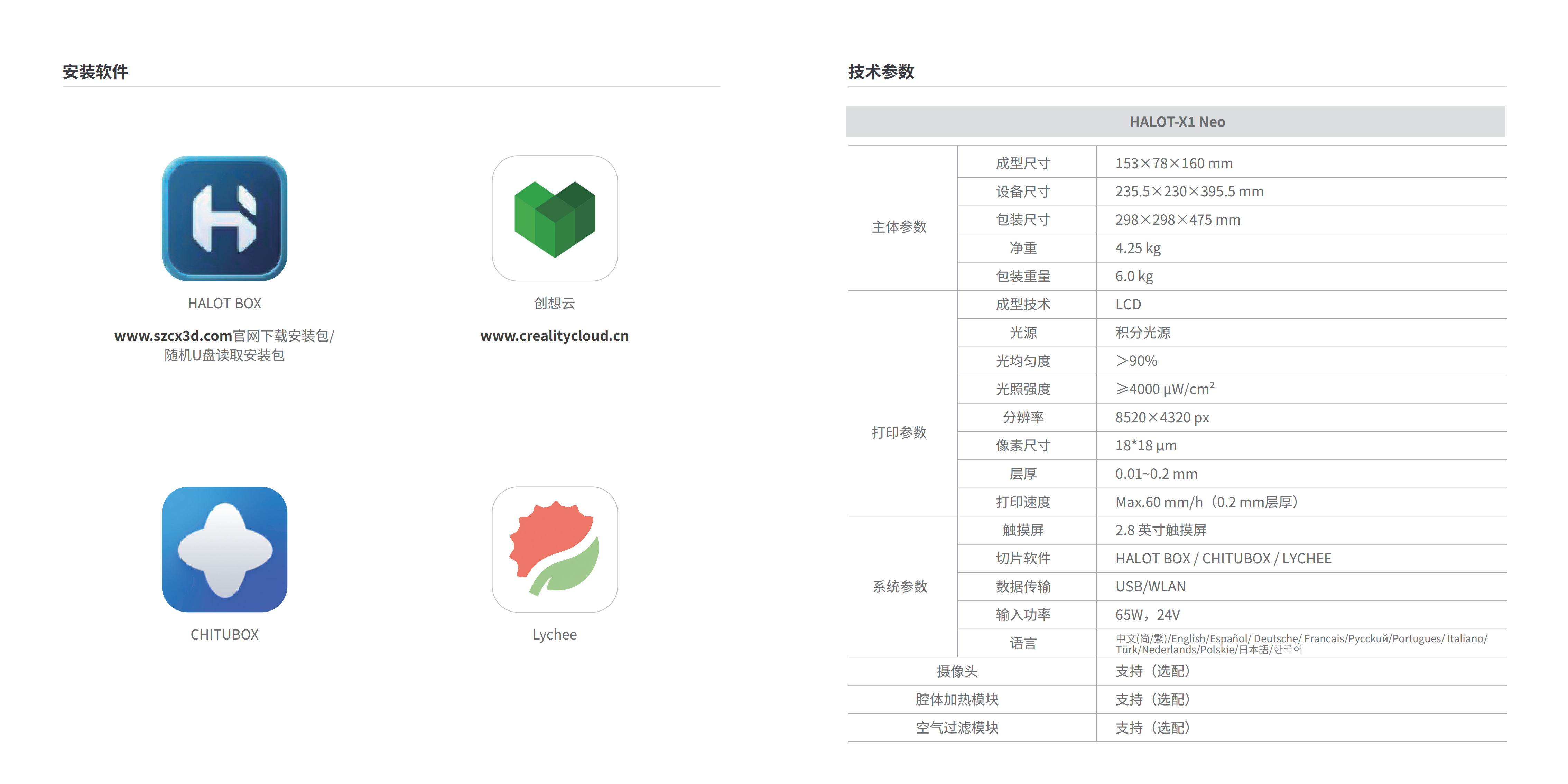Click the green Creality Cloud heart icon
1568x784 pixels.
click(x=555, y=218)
